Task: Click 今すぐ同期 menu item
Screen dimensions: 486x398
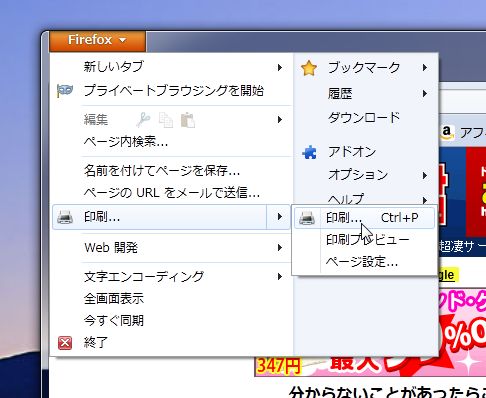Action: pyautogui.click(x=114, y=320)
